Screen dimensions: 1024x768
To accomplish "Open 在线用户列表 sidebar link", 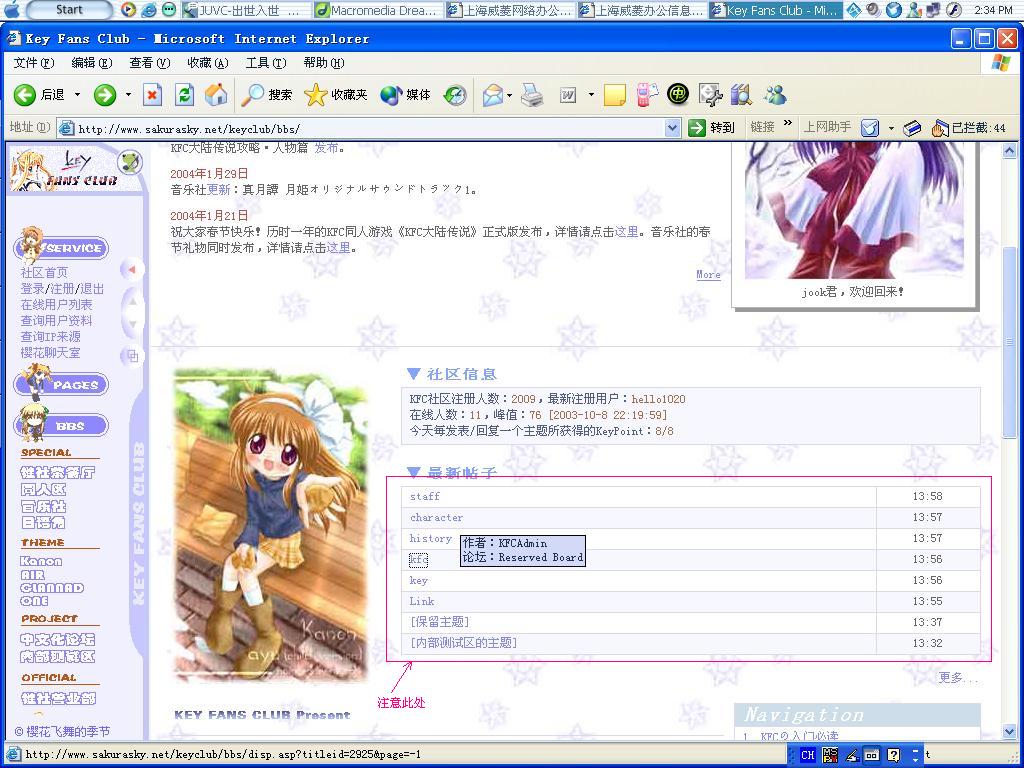I will pos(56,304).
